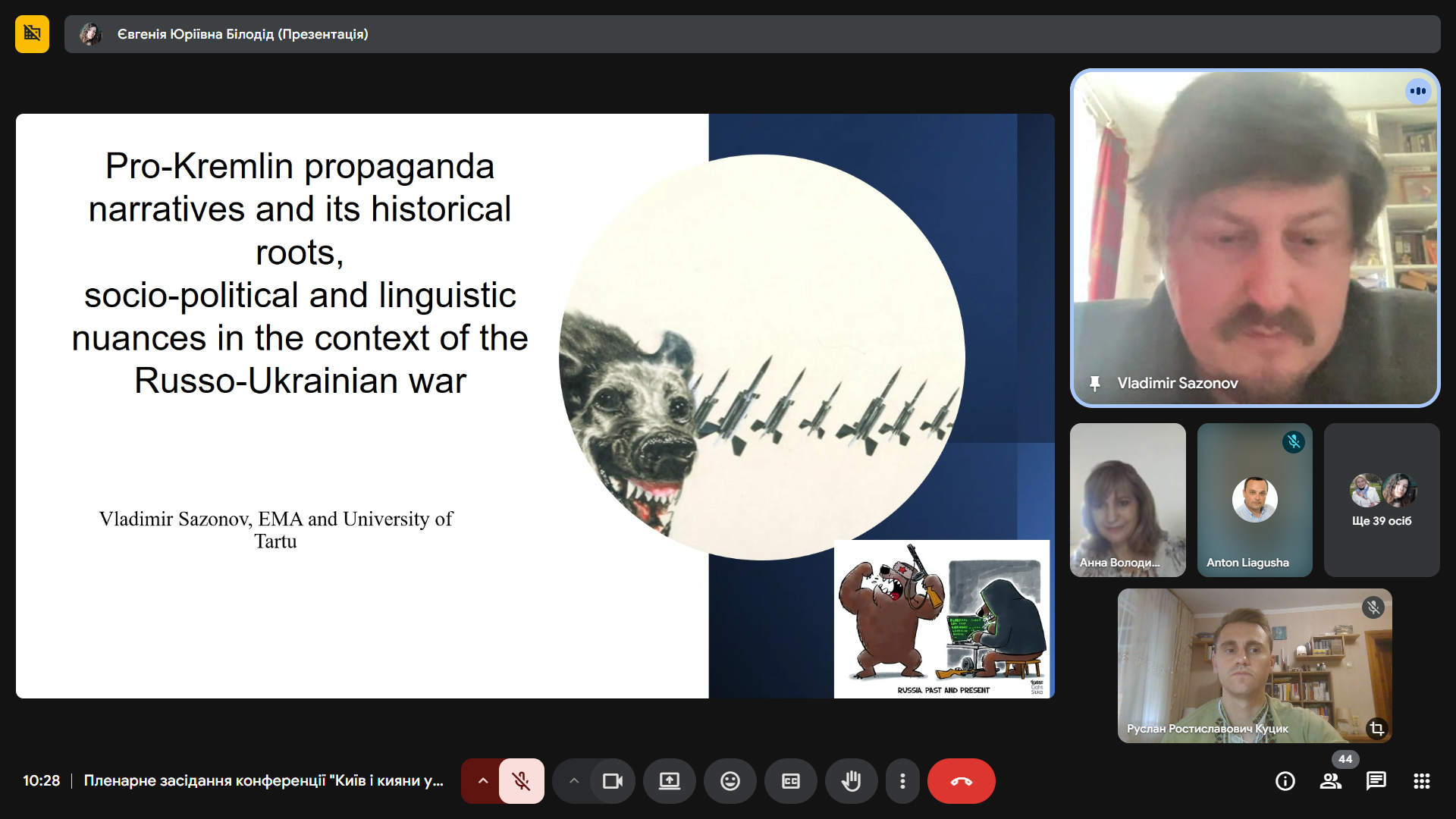The height and width of the screenshot is (819, 1456).
Task: Expand audio settings arrow beside microphone
Action: point(482,781)
